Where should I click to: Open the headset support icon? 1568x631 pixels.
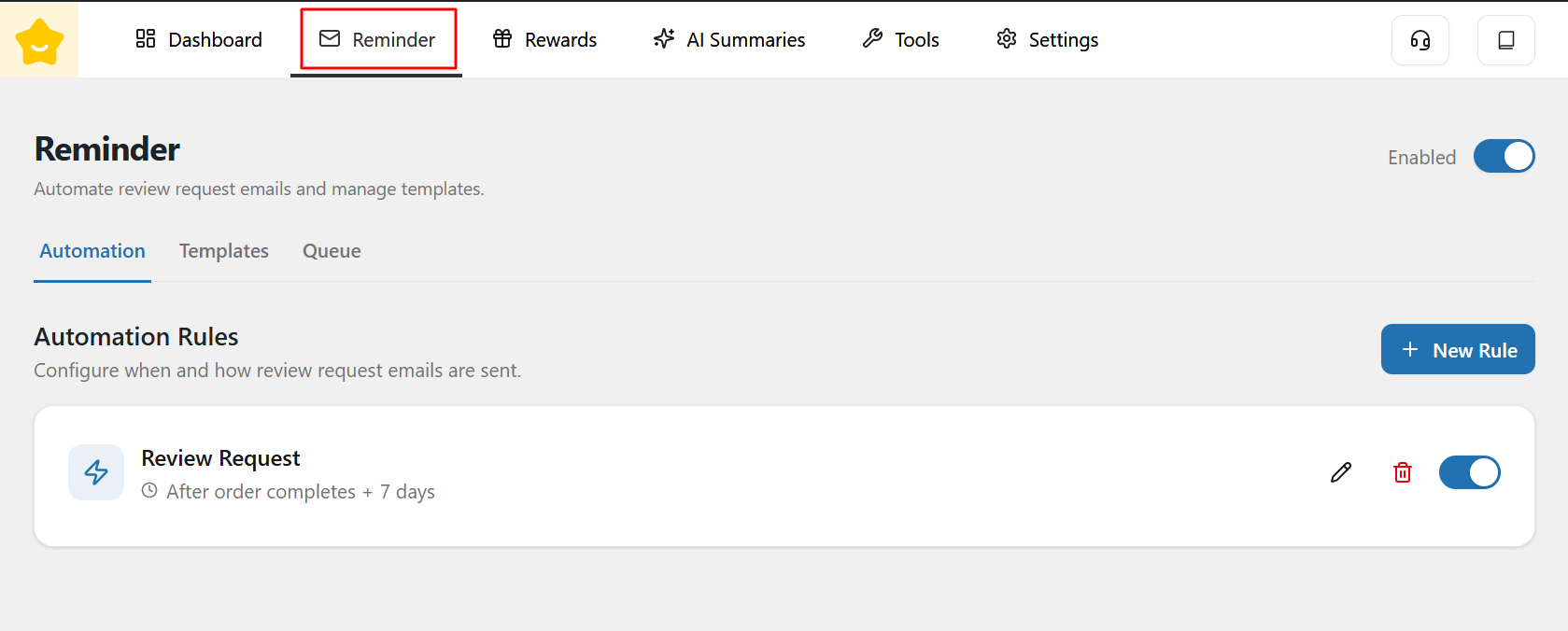click(x=1420, y=40)
